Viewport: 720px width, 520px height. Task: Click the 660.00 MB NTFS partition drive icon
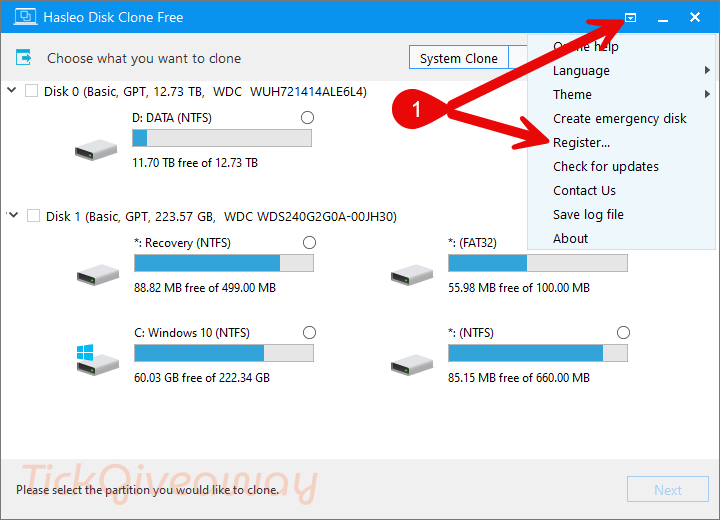412,365
